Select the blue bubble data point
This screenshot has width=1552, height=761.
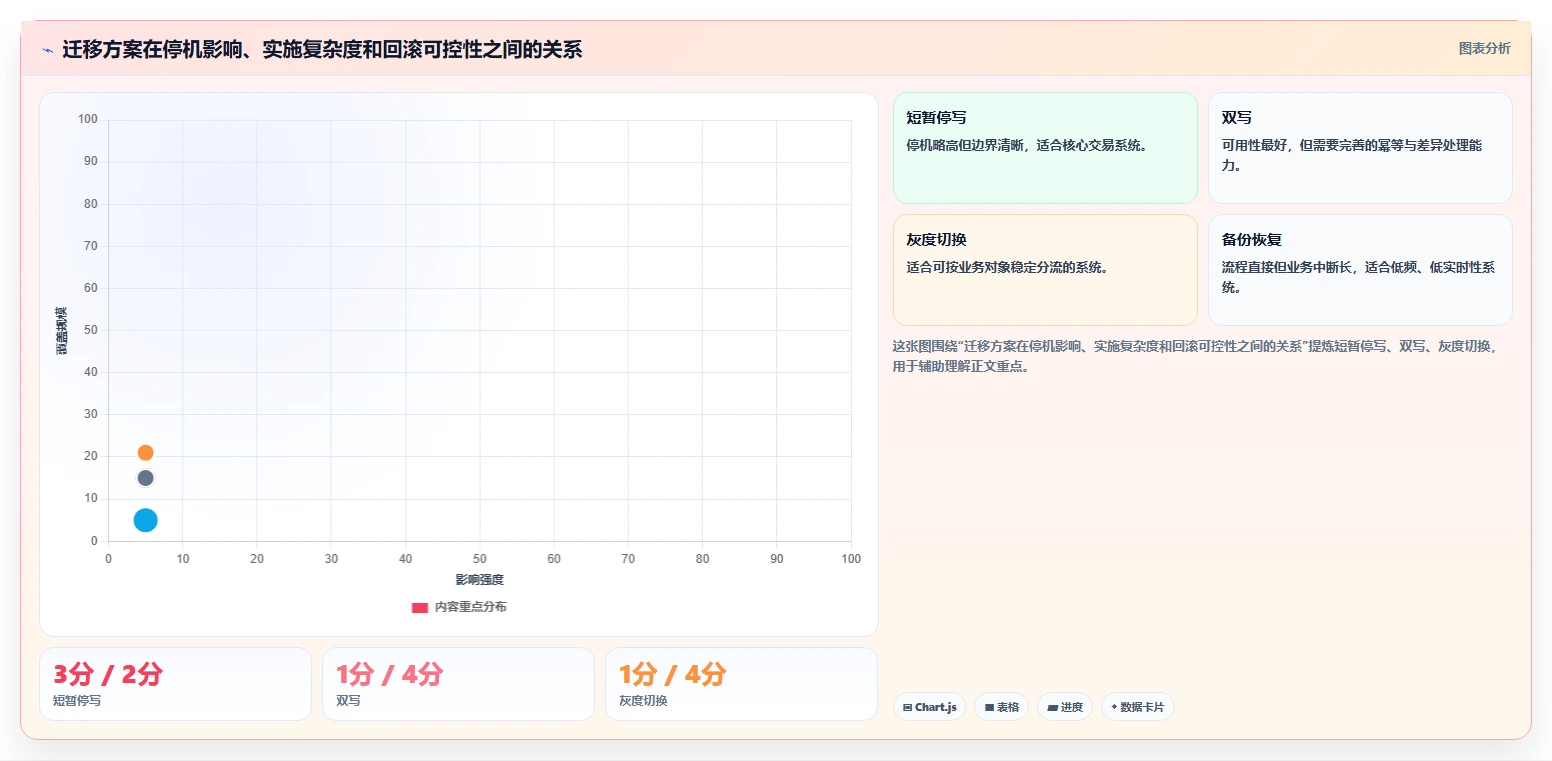click(145, 520)
